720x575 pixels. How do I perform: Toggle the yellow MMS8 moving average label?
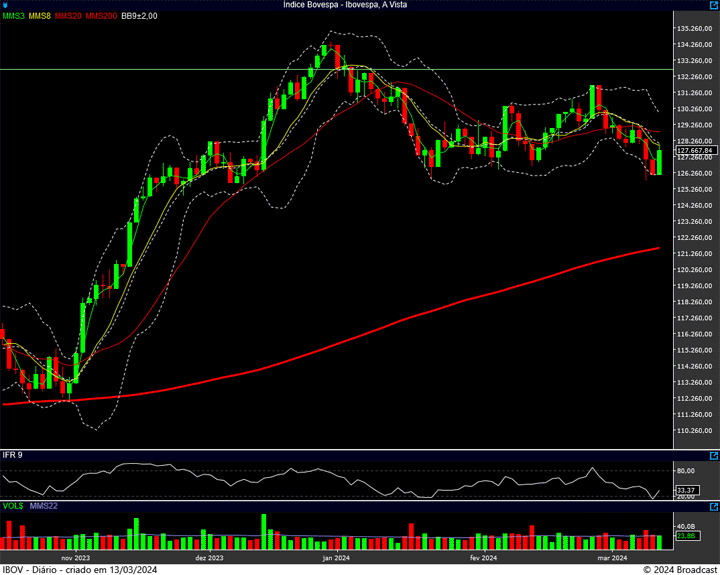[x=40, y=16]
